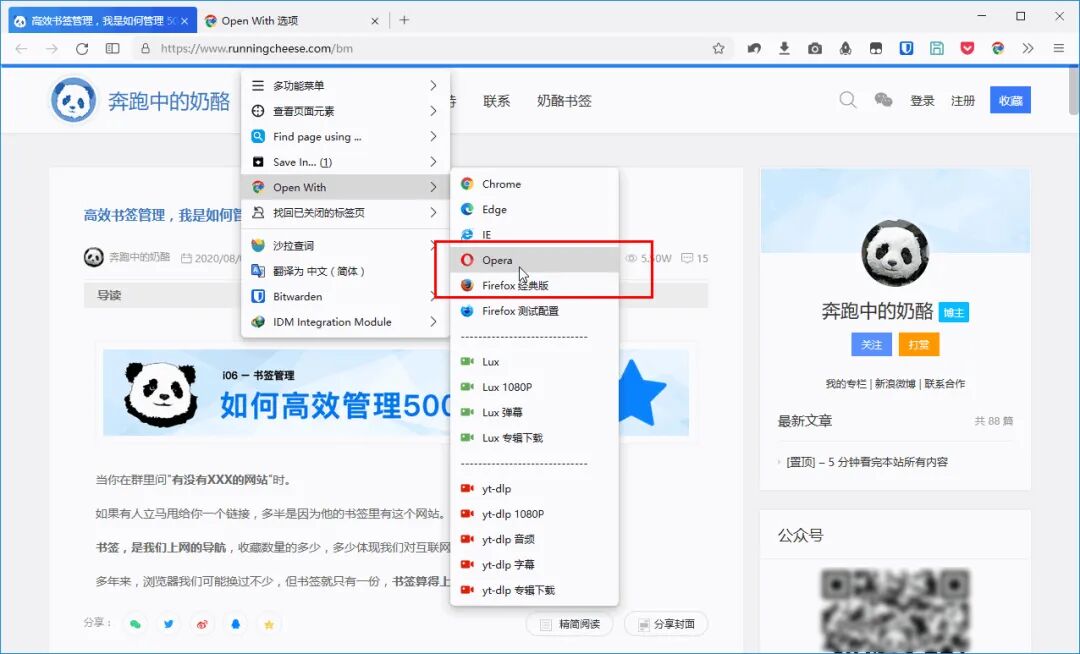Open link with Opera
The image size is (1080, 654).
pos(534,260)
